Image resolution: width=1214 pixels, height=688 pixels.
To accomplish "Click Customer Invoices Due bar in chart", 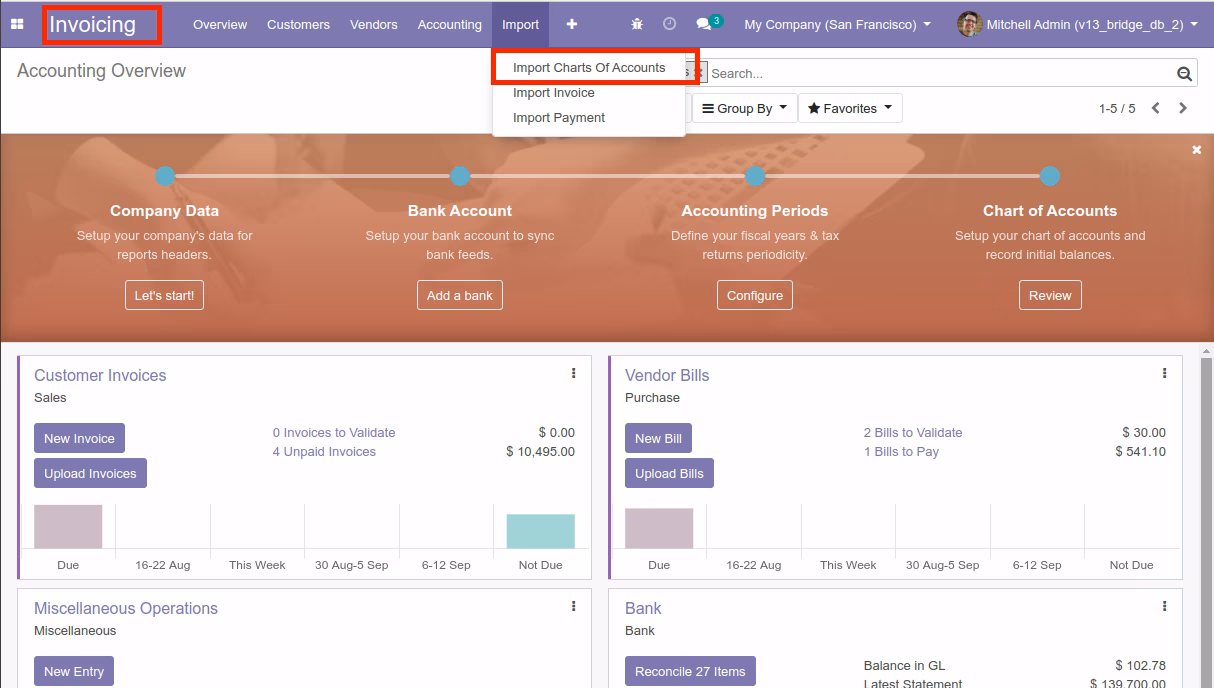I will tap(68, 526).
